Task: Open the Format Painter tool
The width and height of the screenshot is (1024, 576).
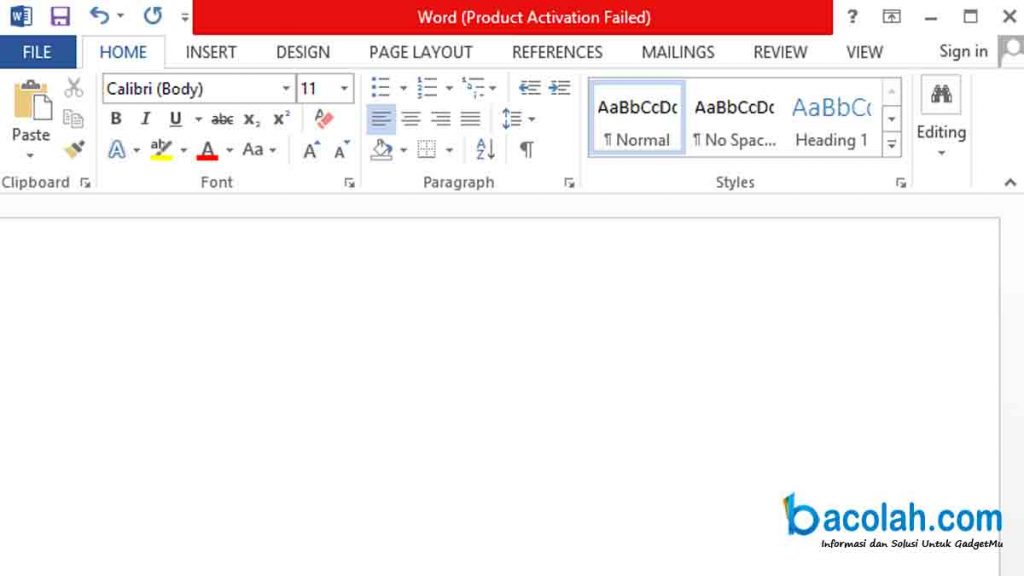Action: click(75, 149)
